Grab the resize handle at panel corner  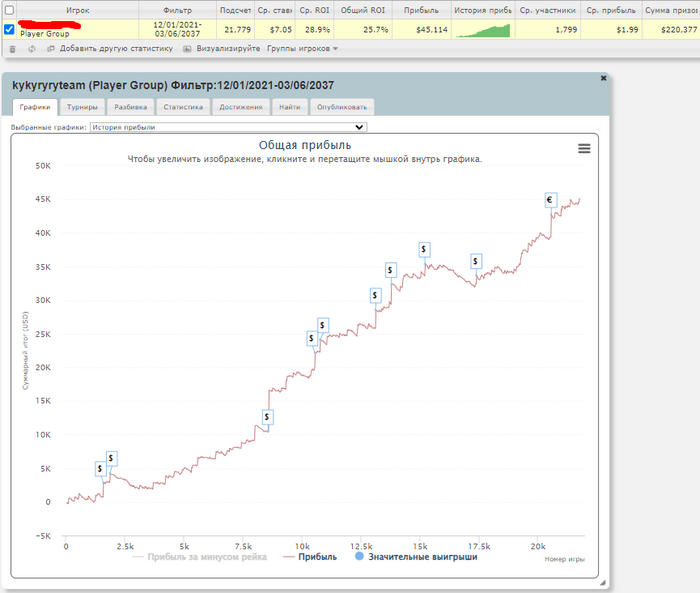point(603,583)
